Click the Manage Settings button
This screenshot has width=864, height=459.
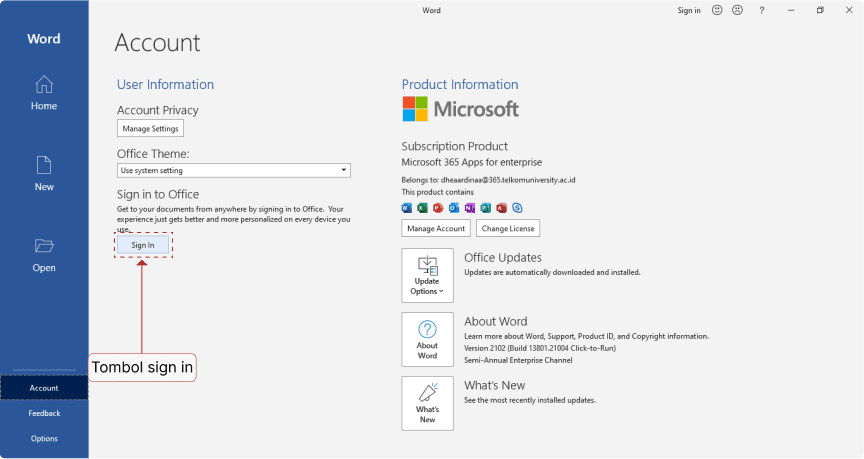(x=150, y=128)
